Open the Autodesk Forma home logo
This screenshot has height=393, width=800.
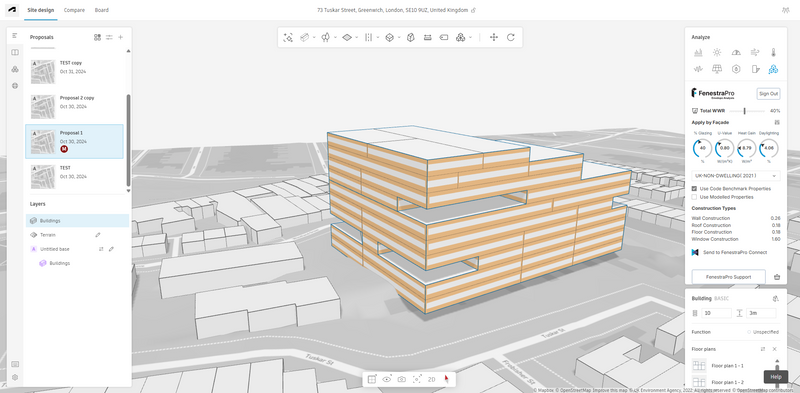12,10
